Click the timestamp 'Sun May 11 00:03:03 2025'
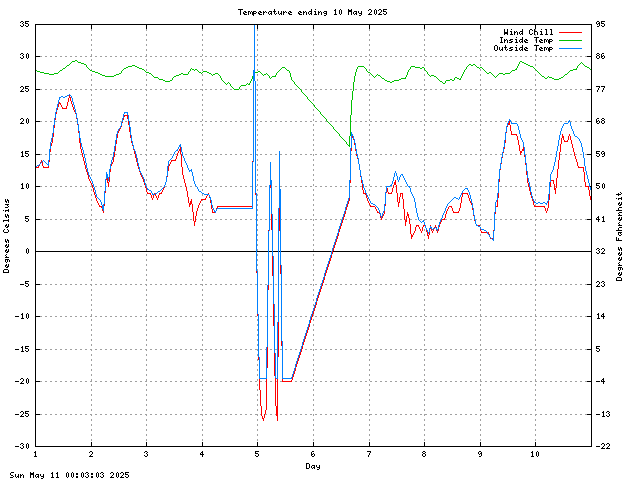Screen dimensions: 640x480 click(x=69, y=475)
